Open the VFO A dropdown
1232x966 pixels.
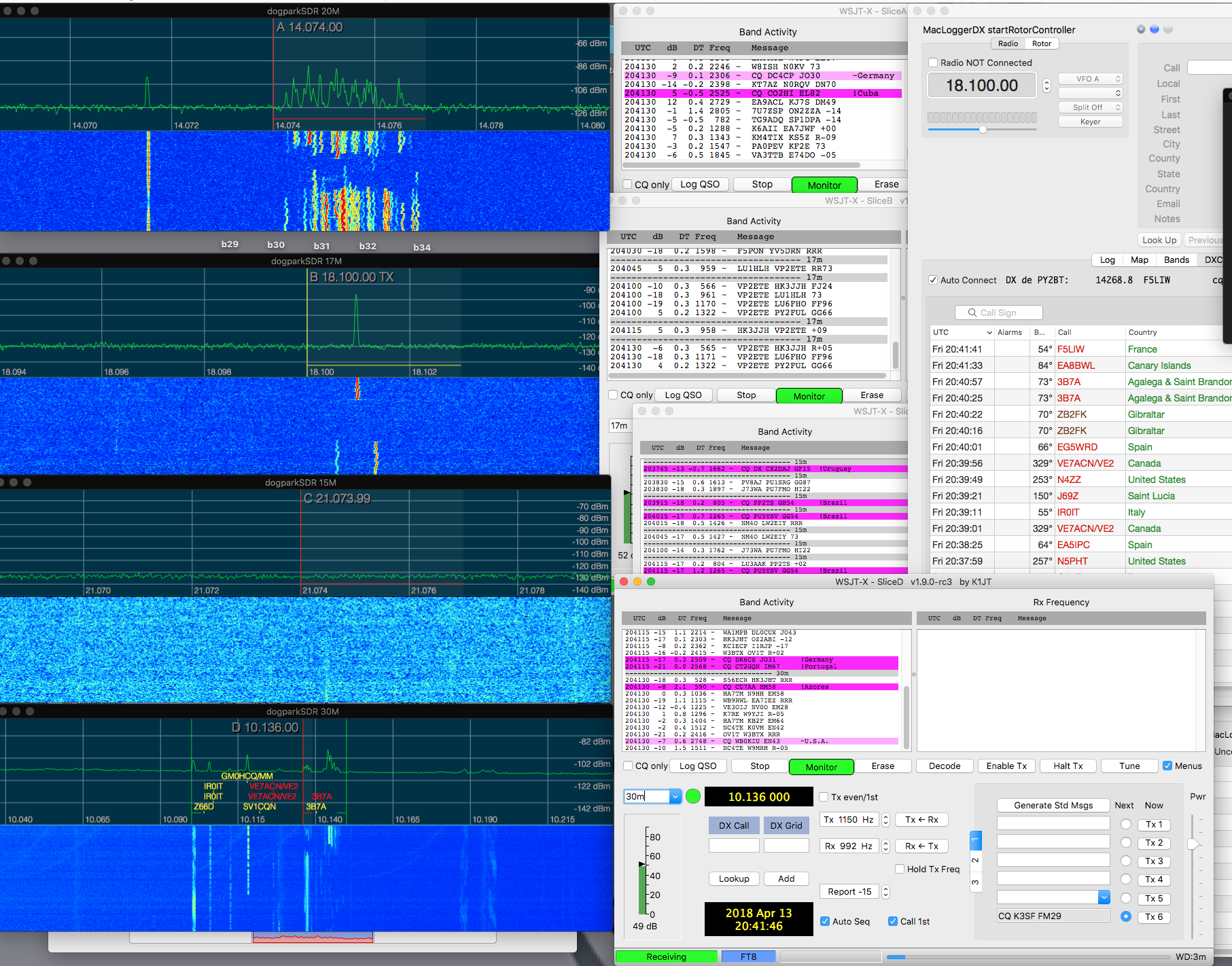(1090, 79)
